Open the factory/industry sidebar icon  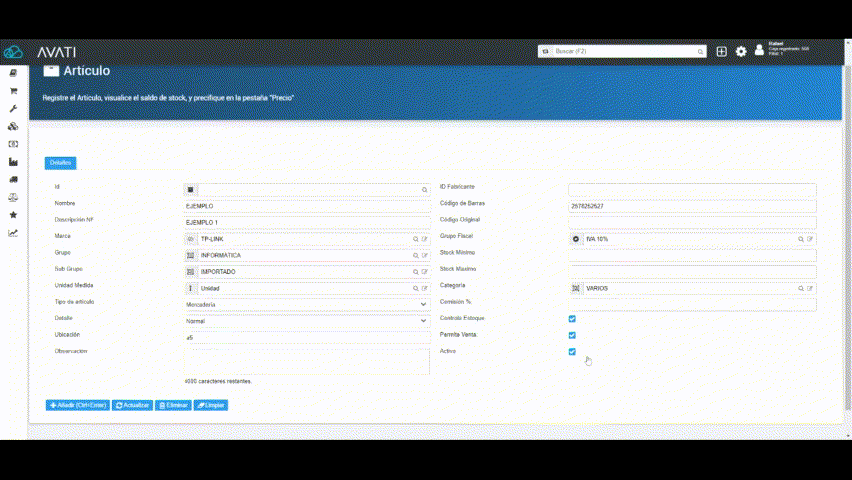pyautogui.click(x=13, y=162)
